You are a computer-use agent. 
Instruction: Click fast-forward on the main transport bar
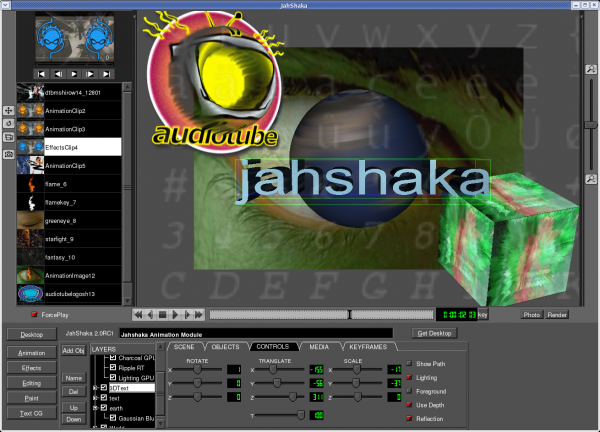[x=199, y=315]
